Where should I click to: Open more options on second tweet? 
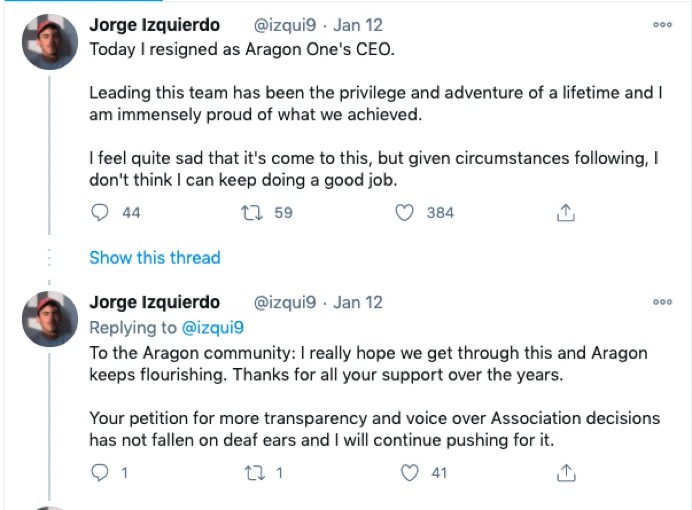coord(662,302)
